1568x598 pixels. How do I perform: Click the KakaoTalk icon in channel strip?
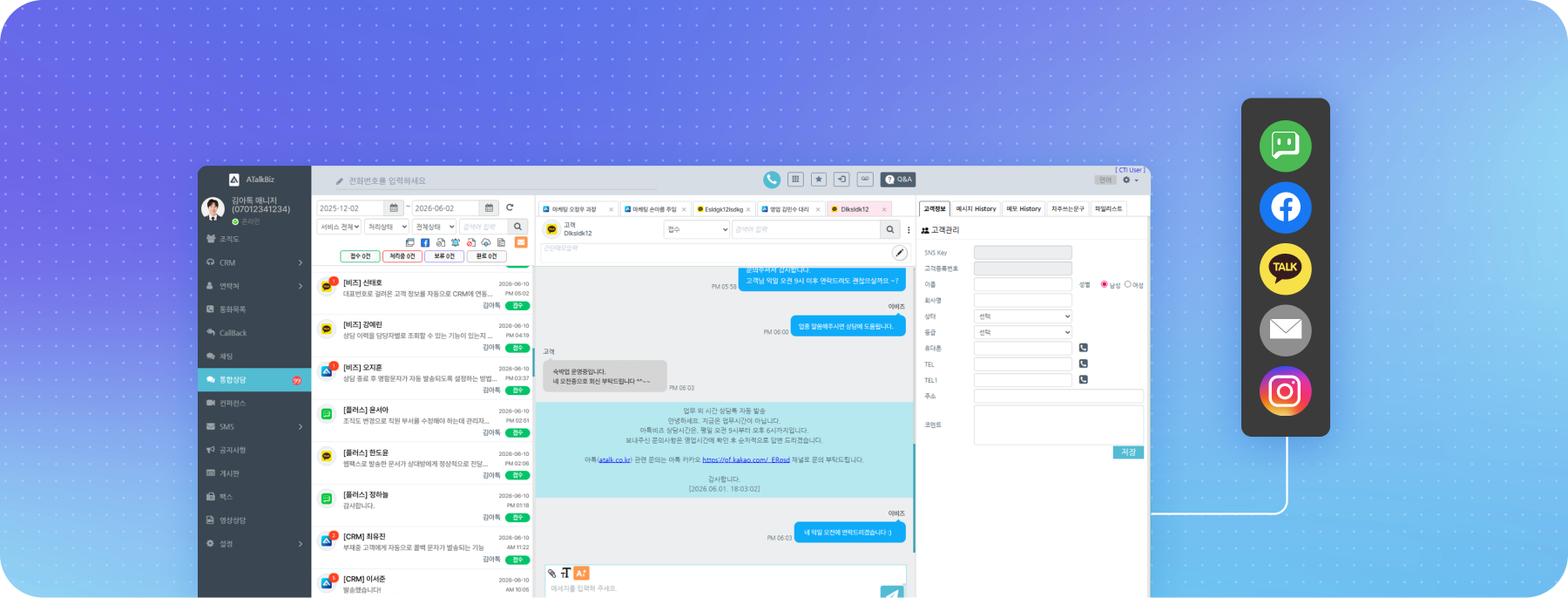1285,268
